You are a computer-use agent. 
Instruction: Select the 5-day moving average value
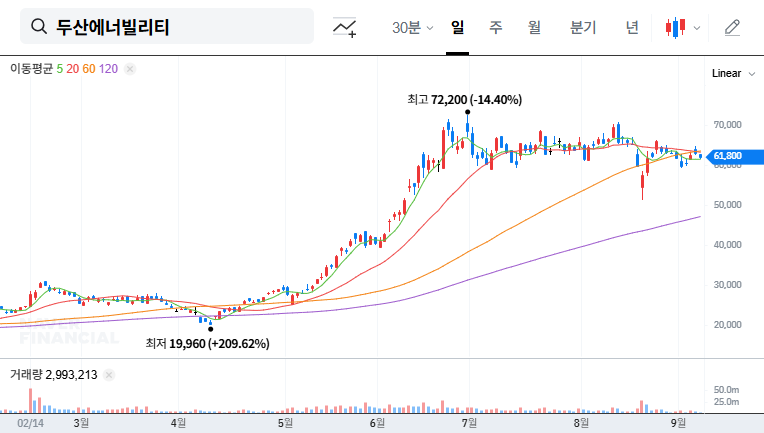pyautogui.click(x=59, y=69)
